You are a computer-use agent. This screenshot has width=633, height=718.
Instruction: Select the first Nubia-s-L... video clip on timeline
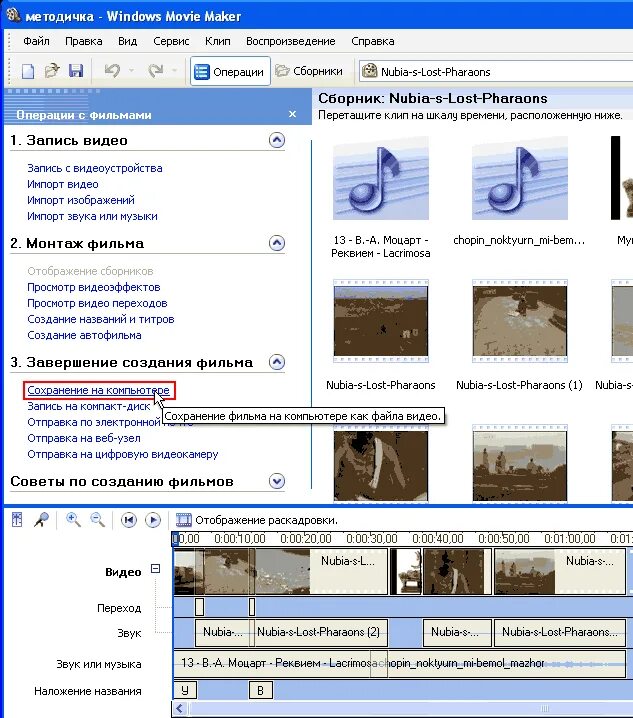[321, 571]
